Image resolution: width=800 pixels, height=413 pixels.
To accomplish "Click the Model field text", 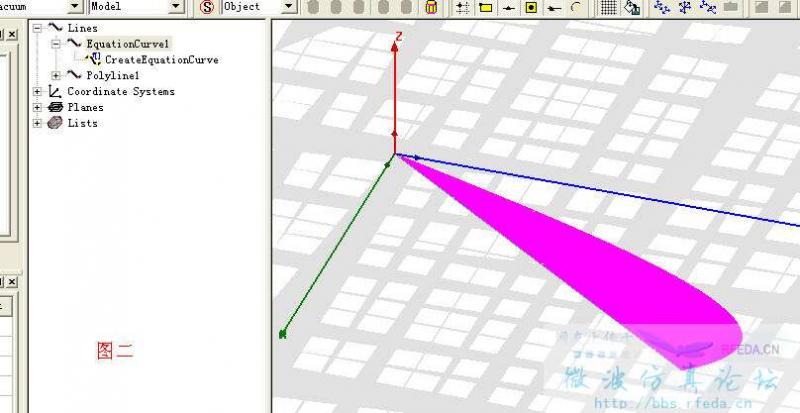I will 106,7.
